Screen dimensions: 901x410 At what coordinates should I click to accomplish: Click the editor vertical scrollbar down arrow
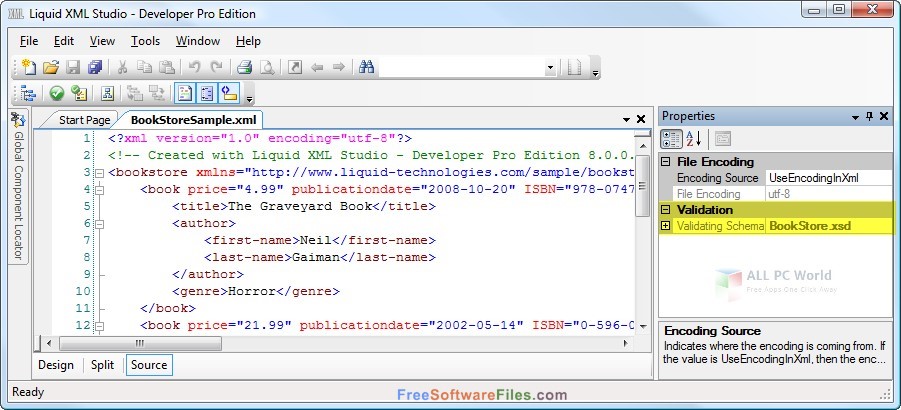click(642, 326)
